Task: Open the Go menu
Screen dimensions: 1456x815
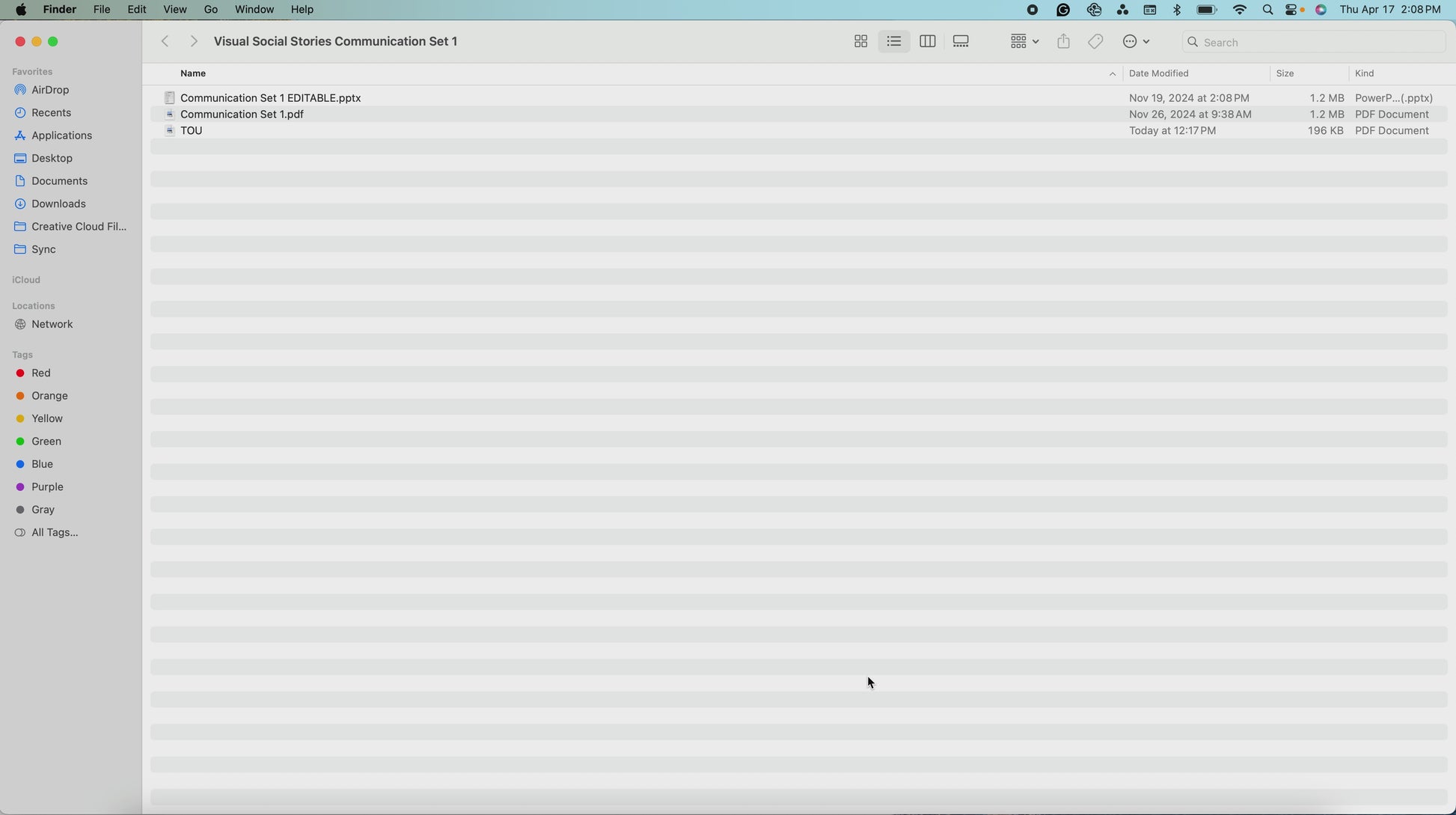Action: [211, 10]
